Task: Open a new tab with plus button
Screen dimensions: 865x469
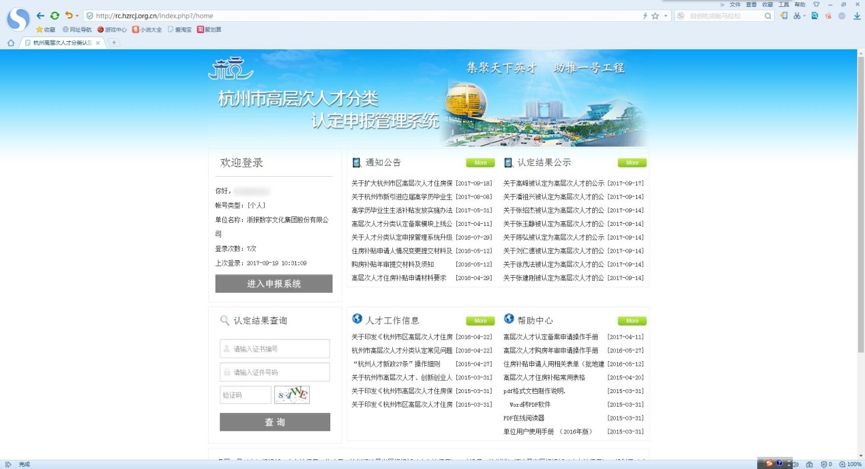Action: tap(114, 42)
